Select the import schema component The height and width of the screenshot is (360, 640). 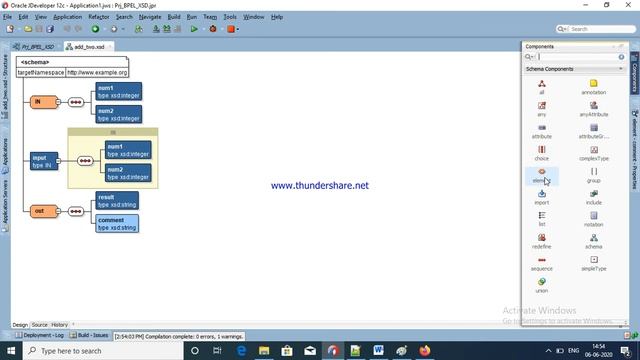pyautogui.click(x=542, y=197)
